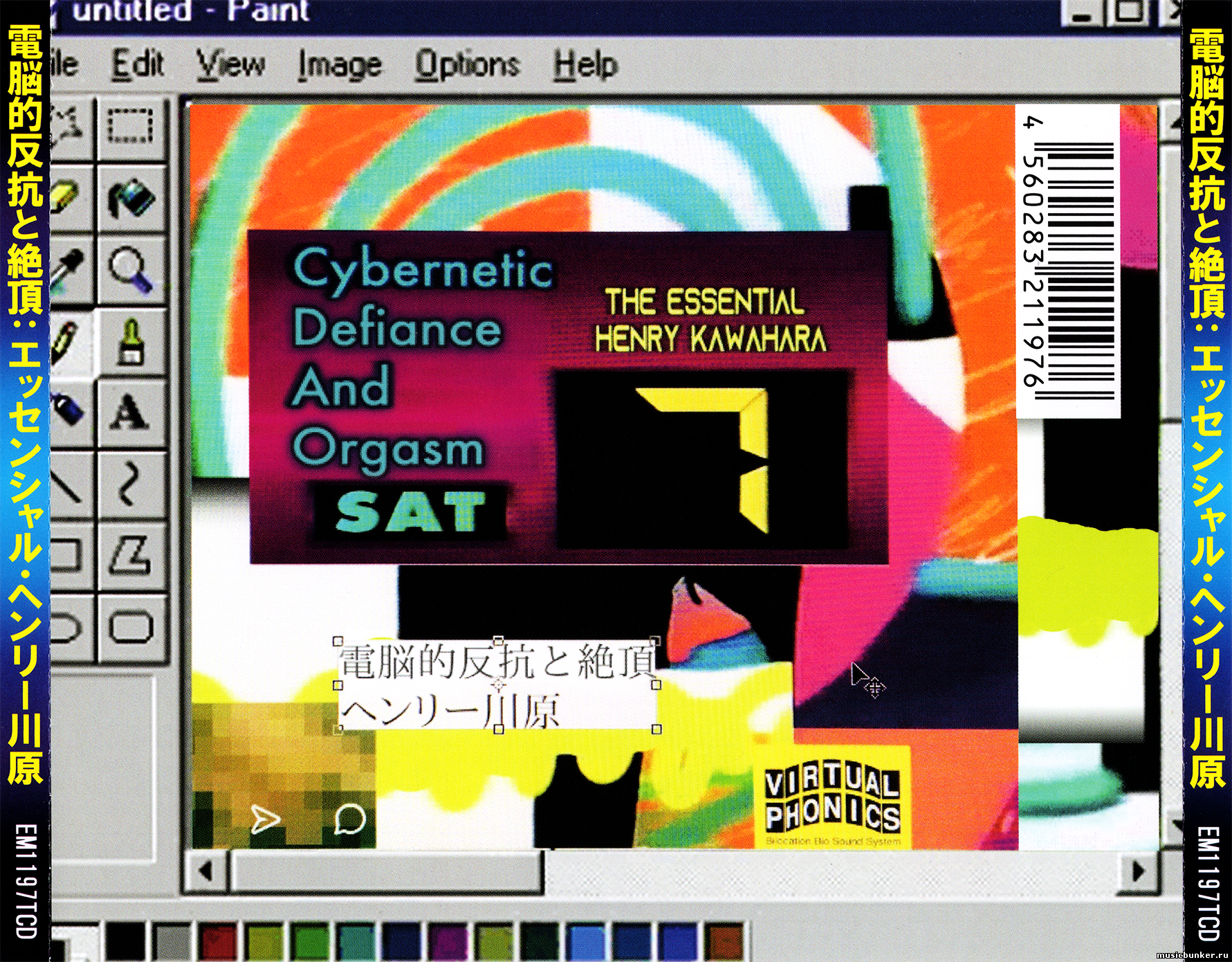Select the Curve tool
The width and height of the screenshot is (1232, 962).
coord(131,484)
